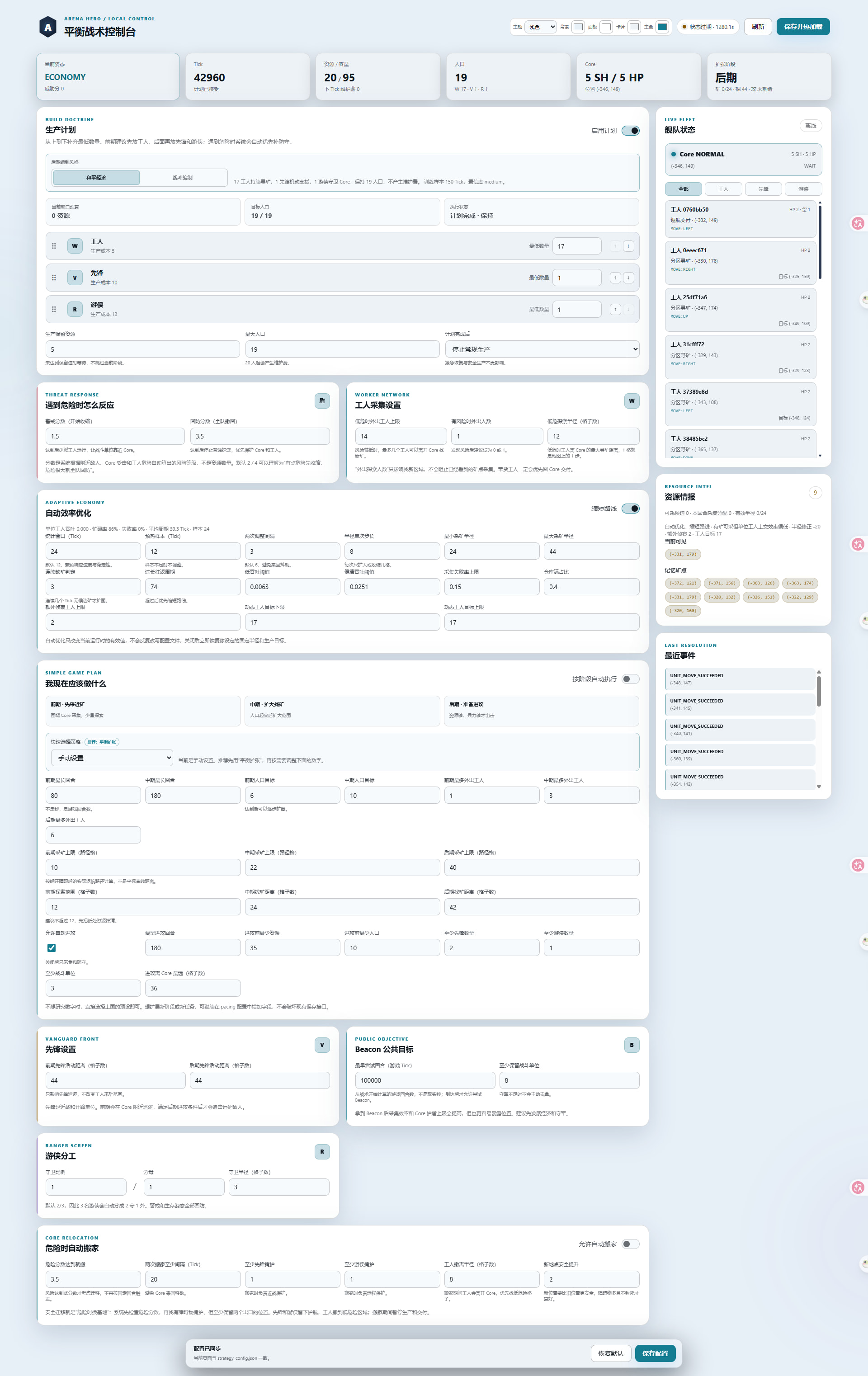Move 工人 down with its down arrow

(628, 246)
